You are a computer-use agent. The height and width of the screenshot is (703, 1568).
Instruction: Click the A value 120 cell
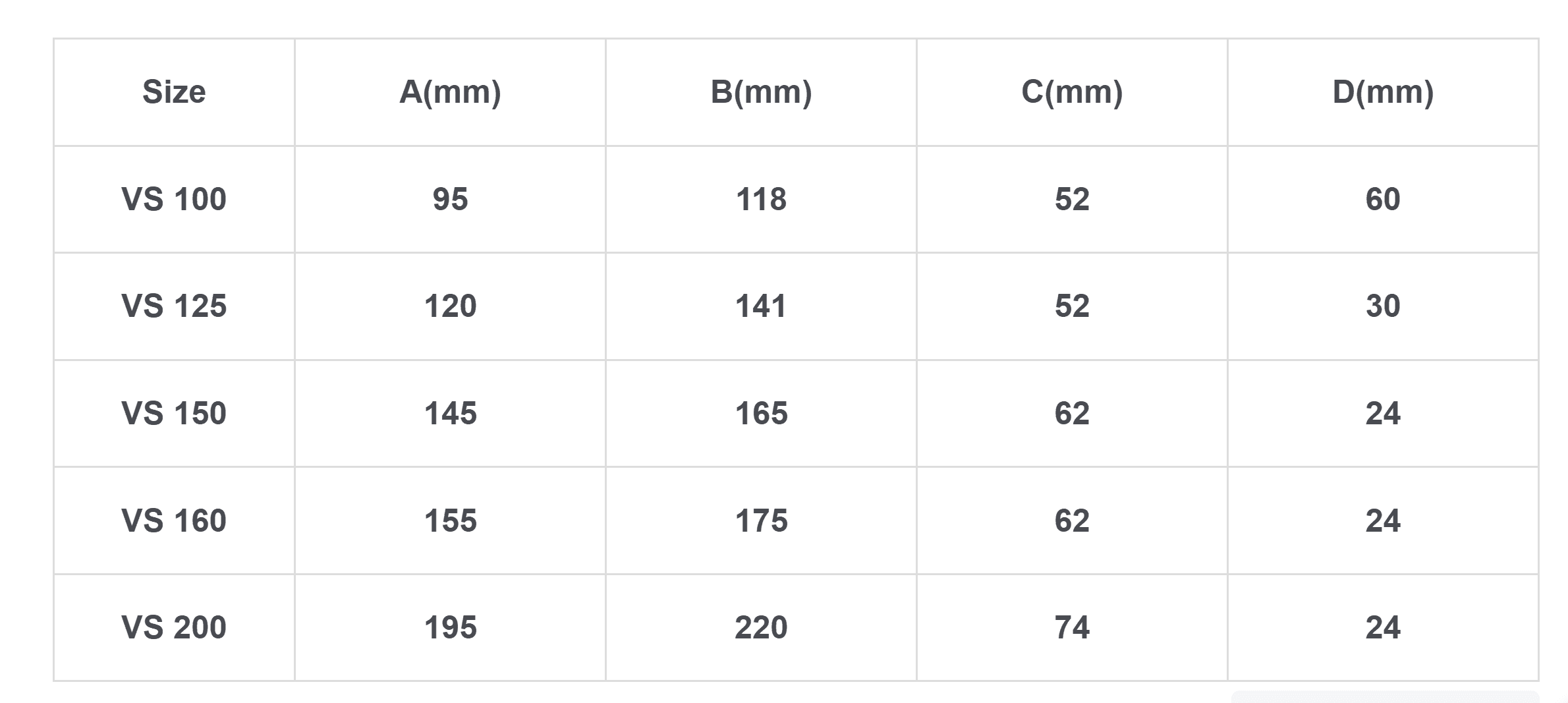[x=450, y=306]
